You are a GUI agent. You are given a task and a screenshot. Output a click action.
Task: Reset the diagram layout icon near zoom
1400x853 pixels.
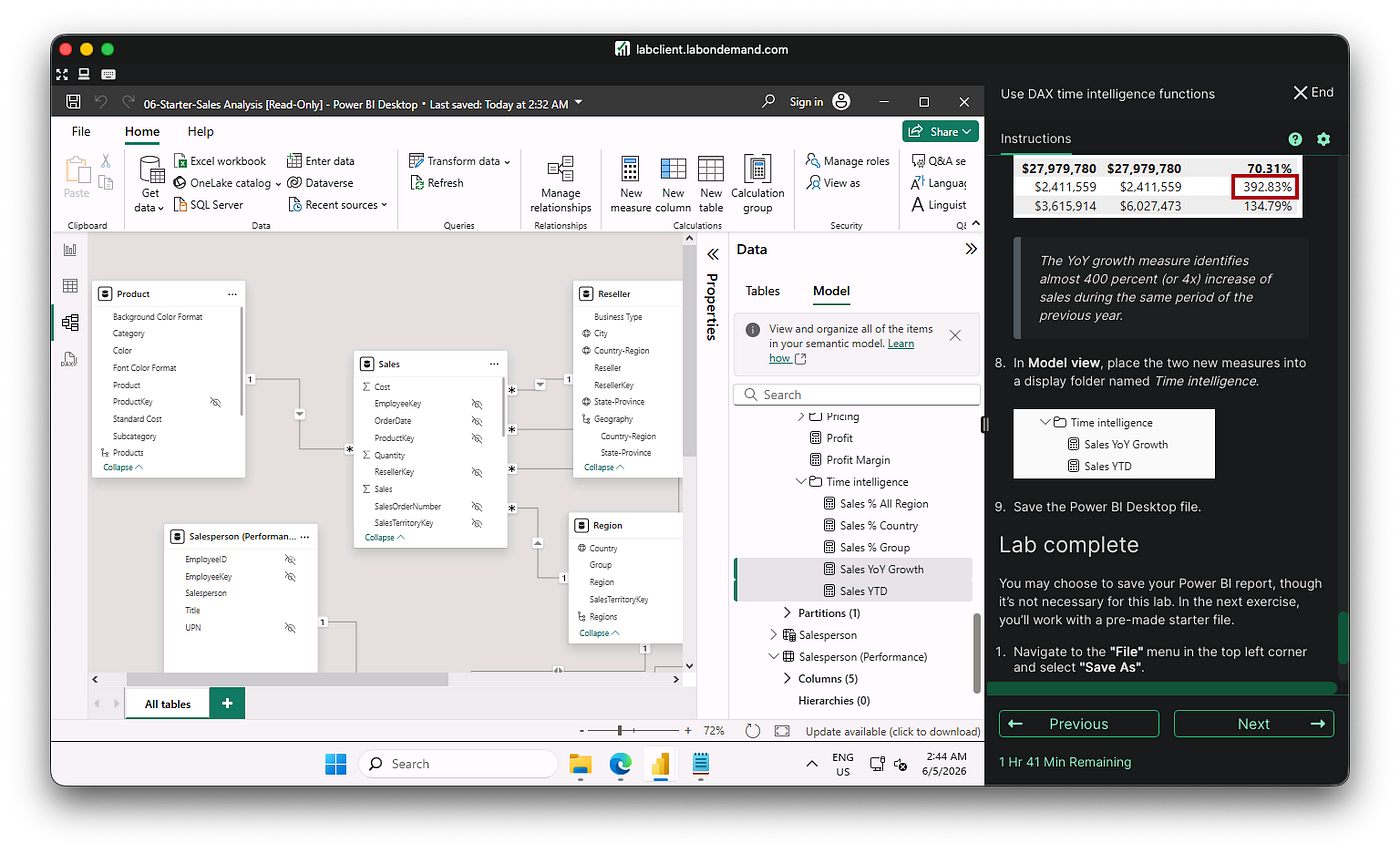(753, 731)
